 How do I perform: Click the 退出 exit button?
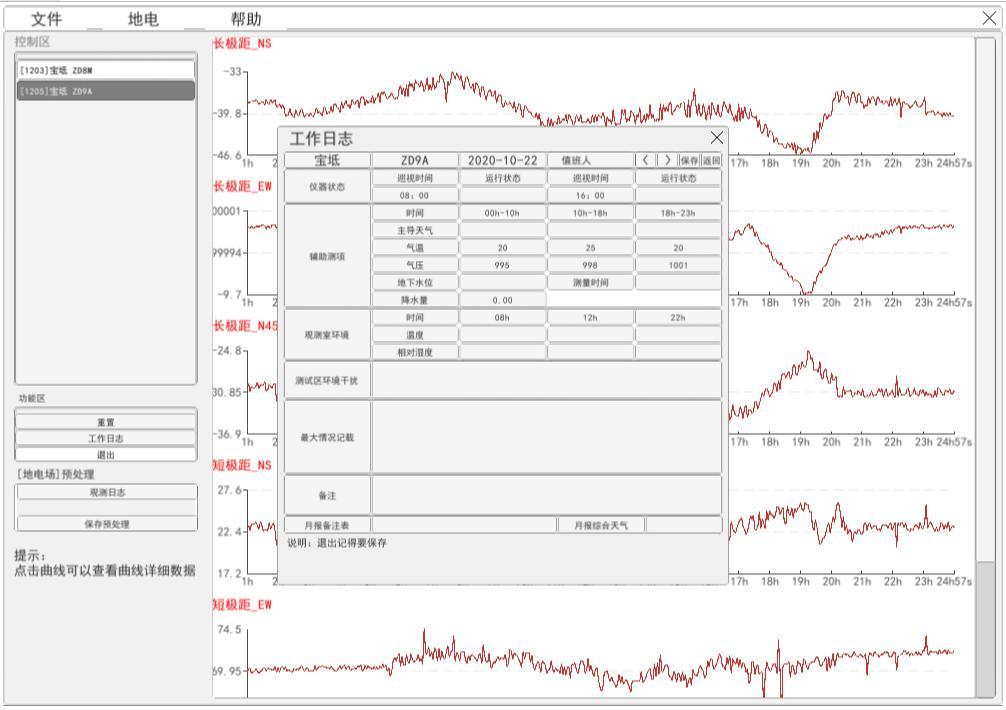107,453
